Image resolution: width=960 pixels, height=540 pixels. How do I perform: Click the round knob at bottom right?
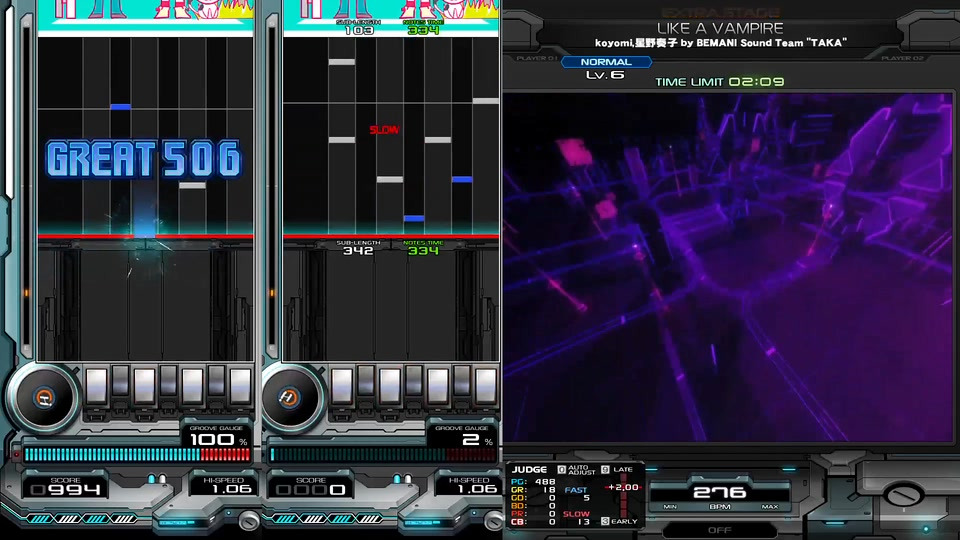902,493
